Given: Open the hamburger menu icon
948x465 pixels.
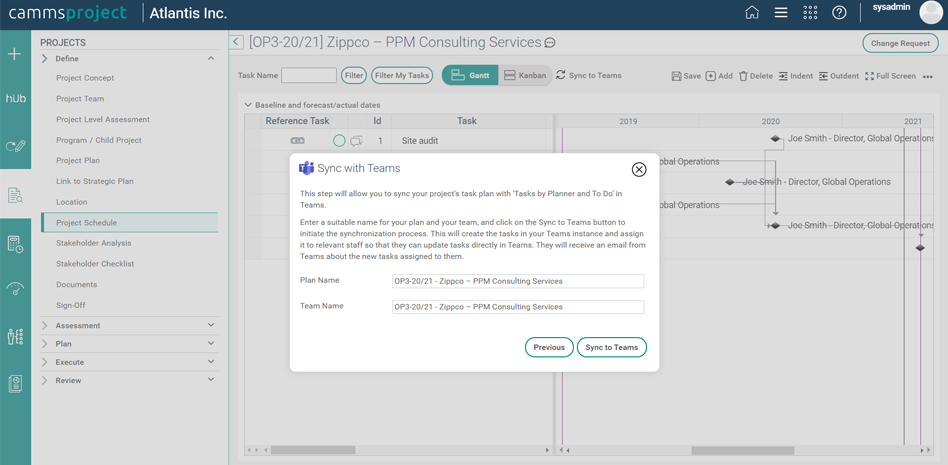Looking at the screenshot, I should (x=781, y=13).
